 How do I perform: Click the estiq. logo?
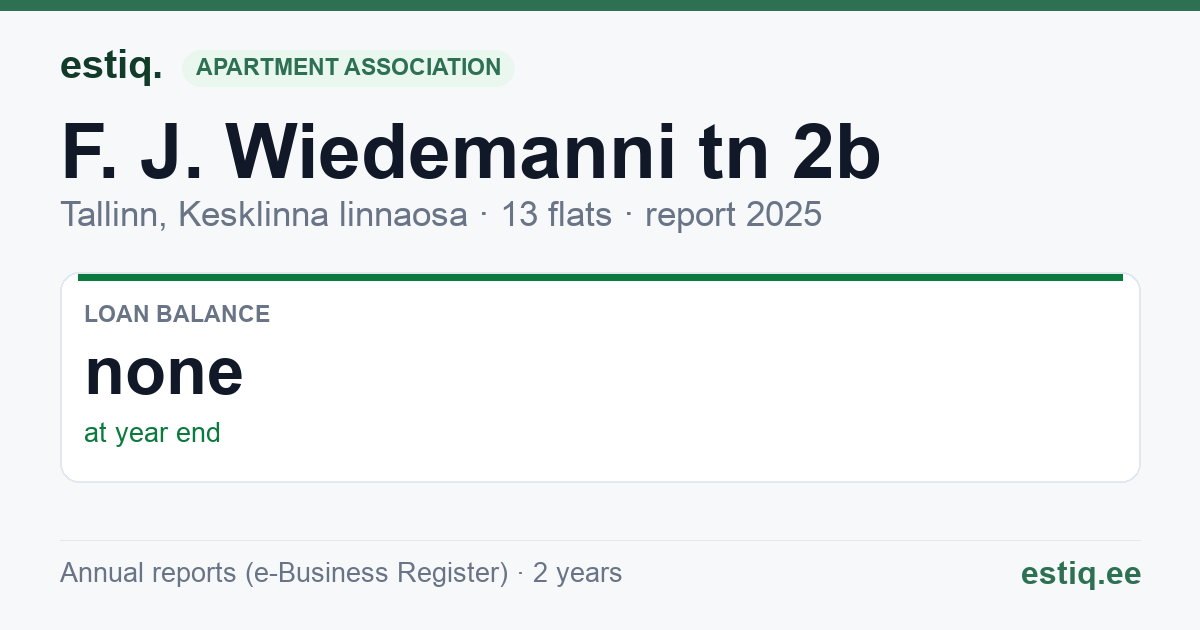pyautogui.click(x=111, y=67)
